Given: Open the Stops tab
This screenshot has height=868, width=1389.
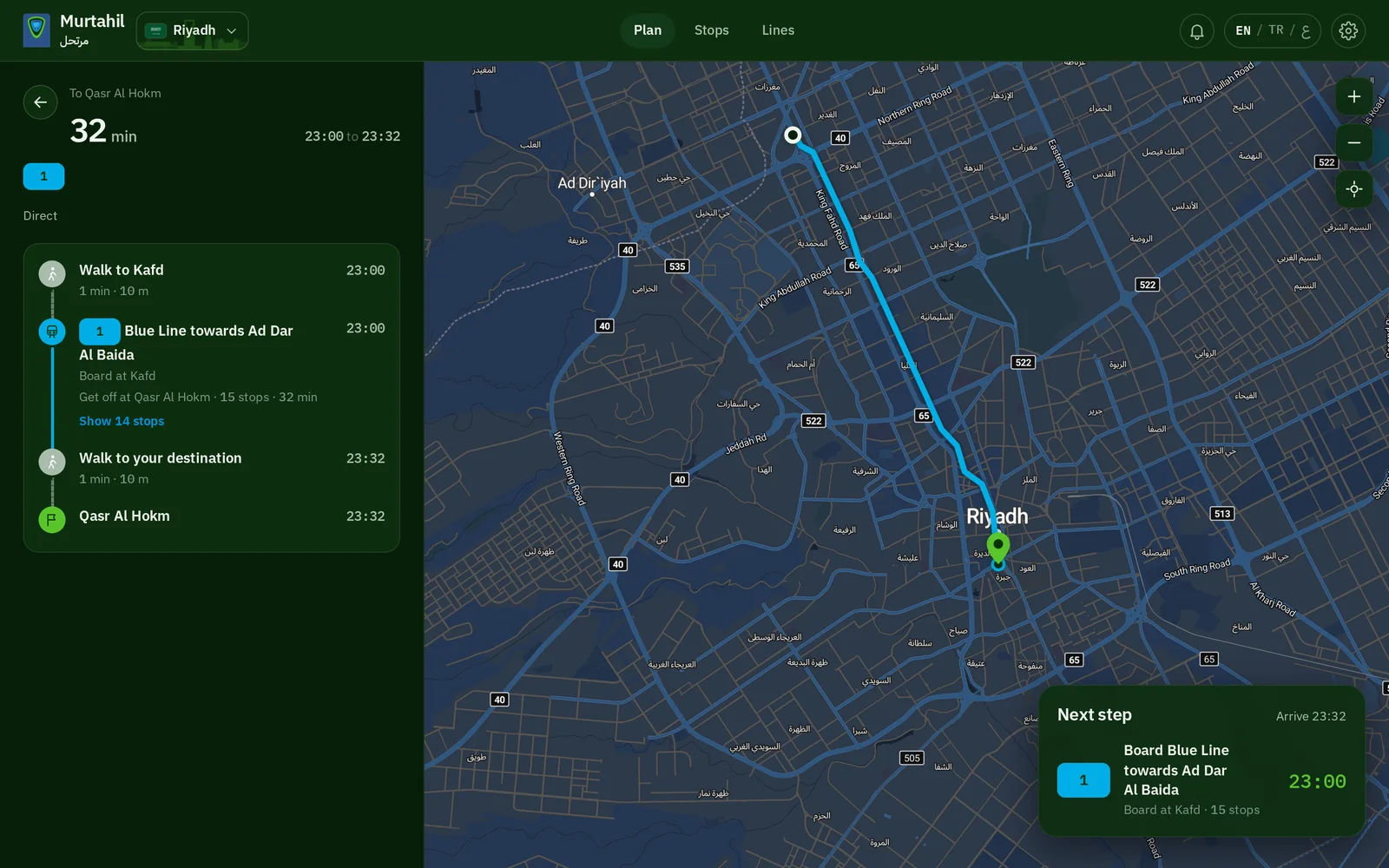Looking at the screenshot, I should [711, 30].
